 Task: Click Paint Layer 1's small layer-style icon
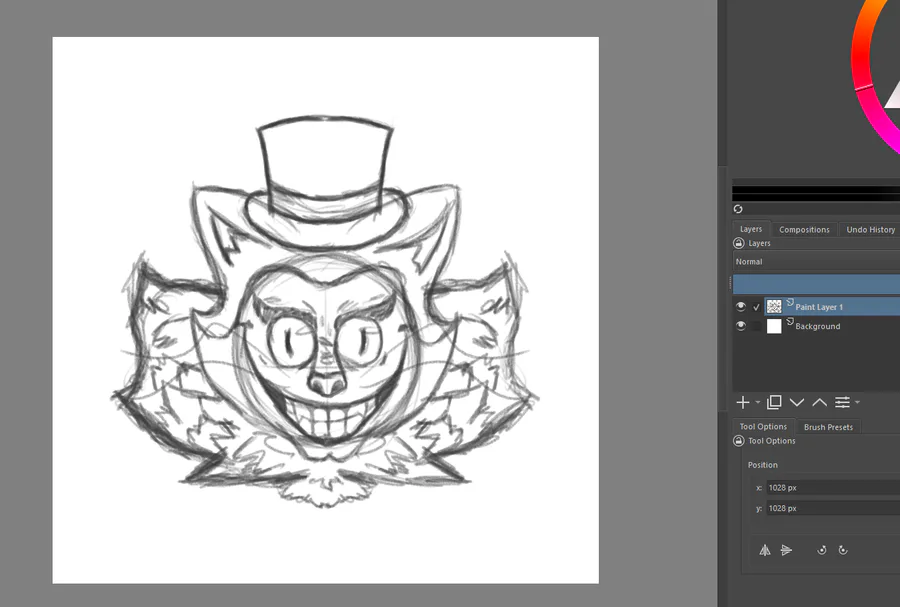(x=790, y=302)
